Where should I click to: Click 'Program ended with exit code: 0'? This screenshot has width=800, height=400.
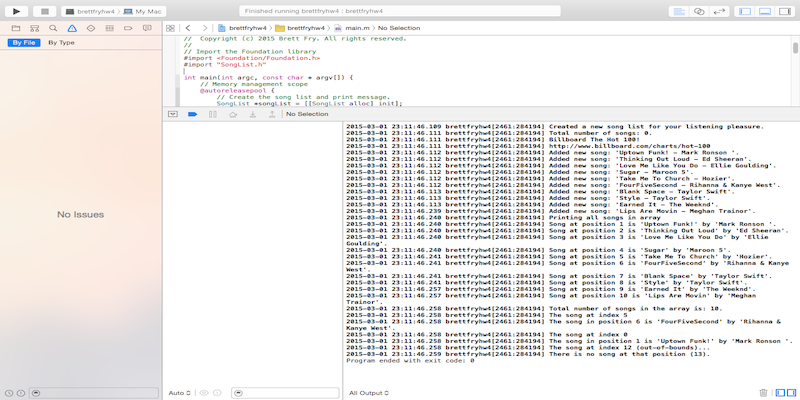click(x=410, y=360)
